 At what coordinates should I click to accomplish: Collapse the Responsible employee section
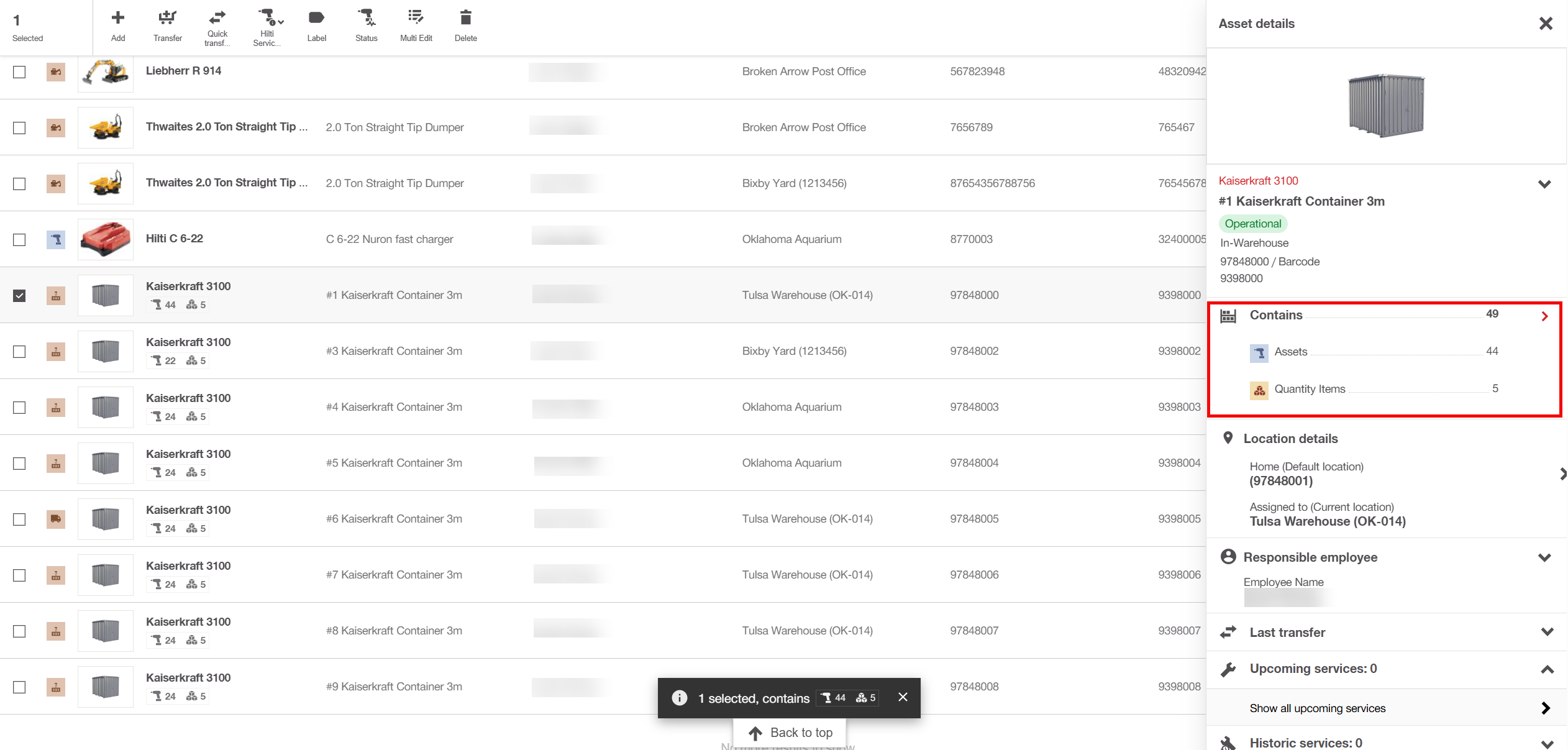[x=1544, y=557]
